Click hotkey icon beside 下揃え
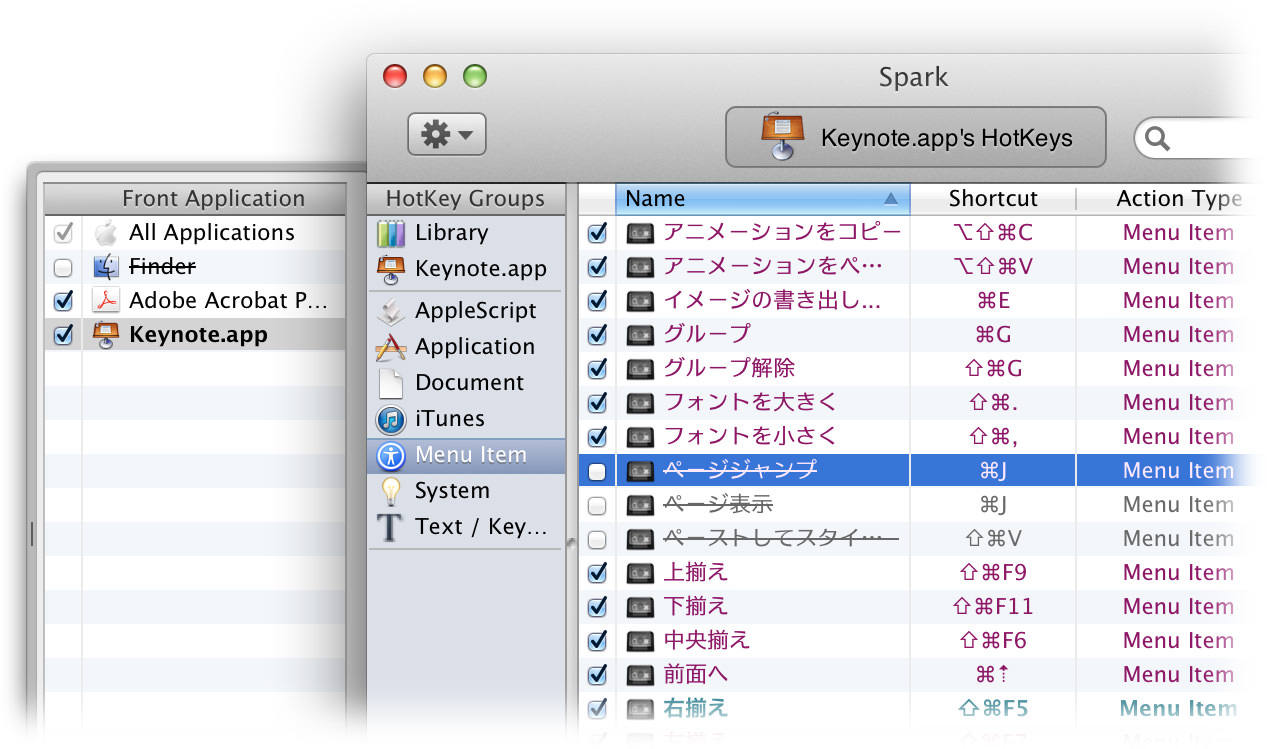 click(640, 607)
